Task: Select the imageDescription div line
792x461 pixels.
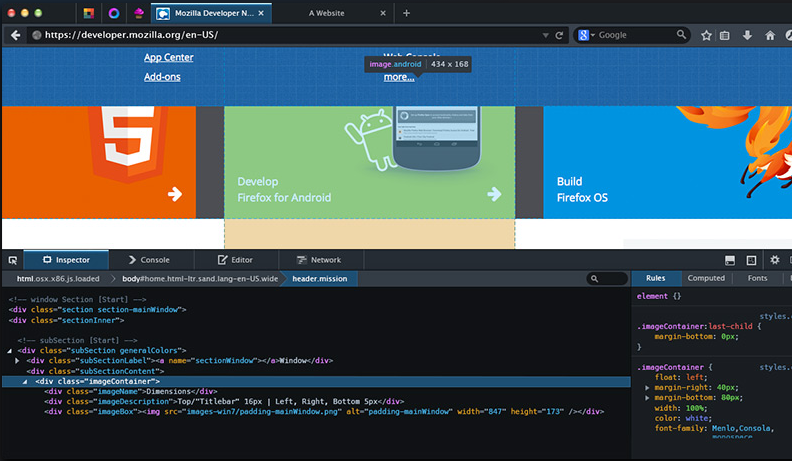Action: (224, 401)
